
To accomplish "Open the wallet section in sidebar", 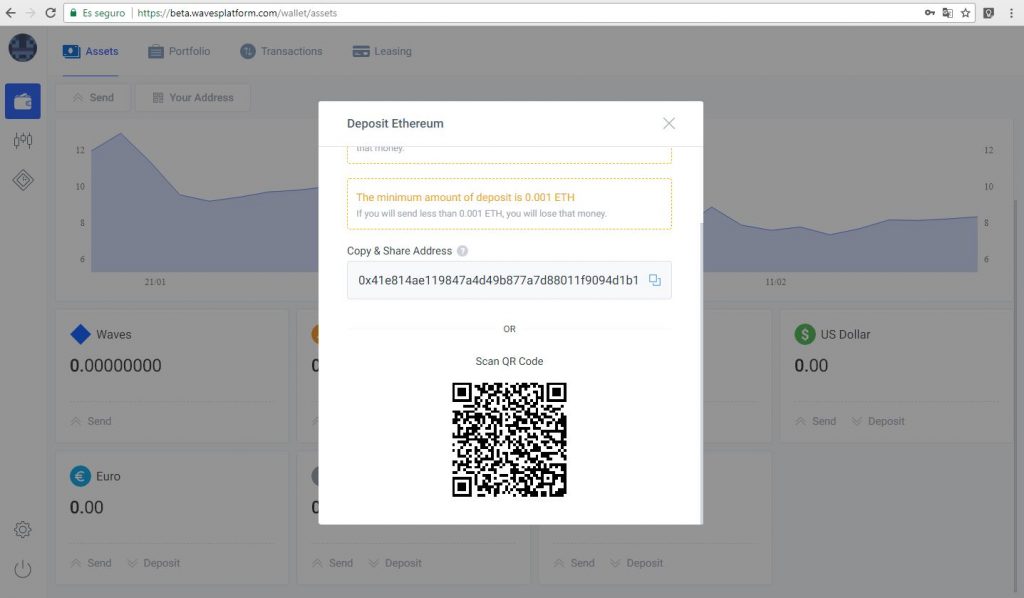I will (x=23, y=101).
